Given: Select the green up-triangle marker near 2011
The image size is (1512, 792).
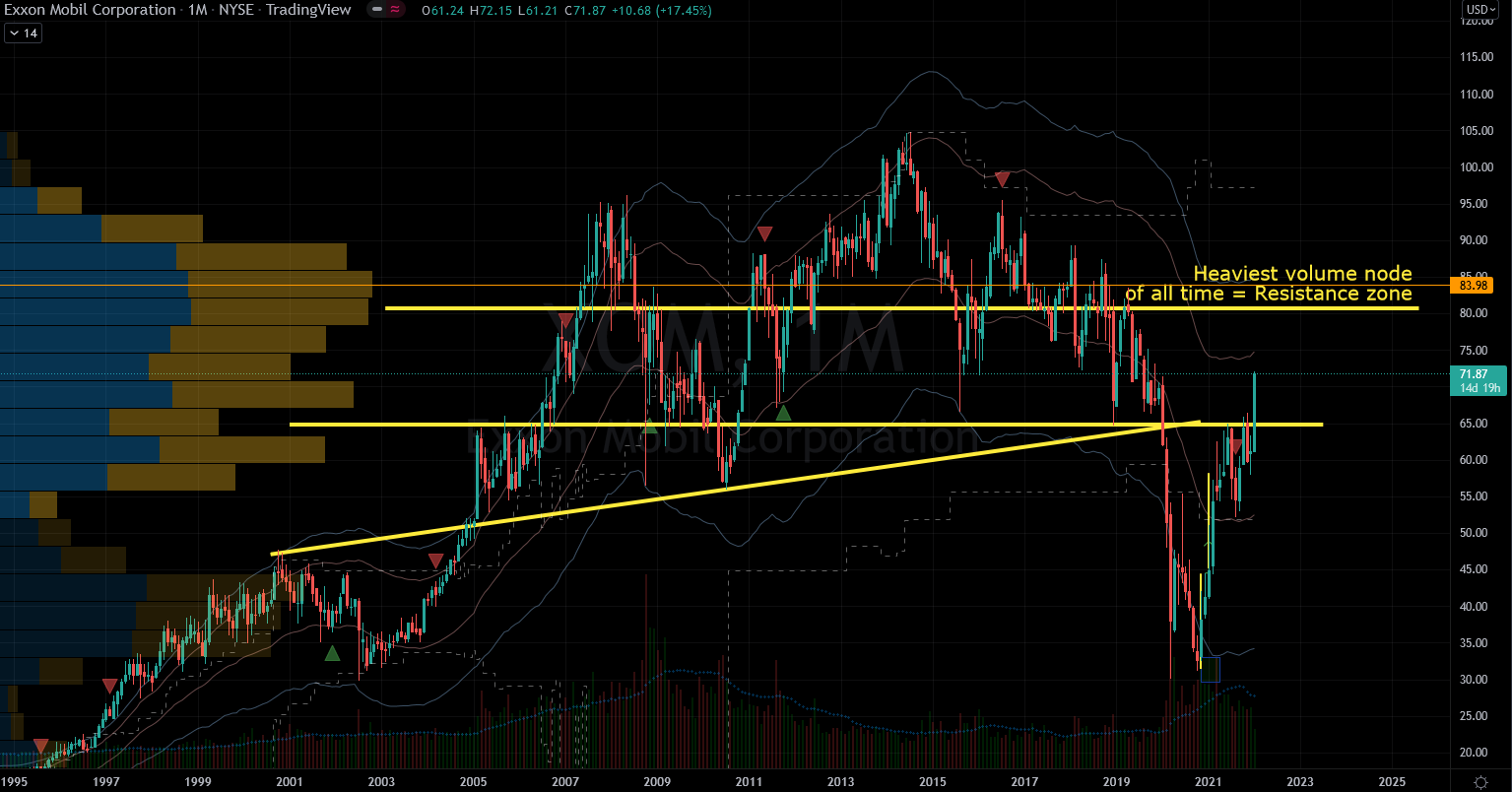Looking at the screenshot, I should (x=783, y=413).
